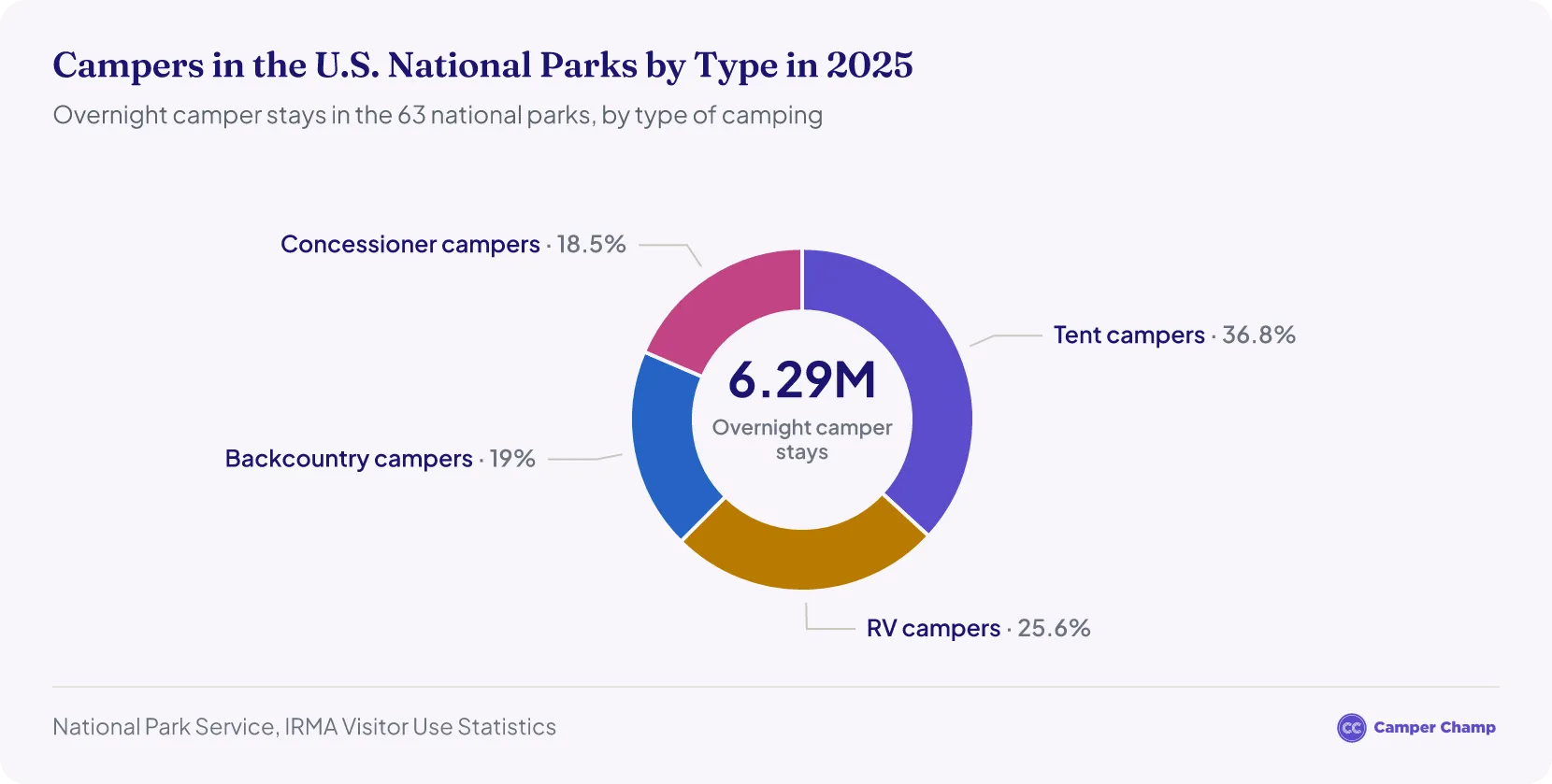Click the chart title about Campers in 2025
The width and height of the screenshot is (1552, 784).
(482, 65)
